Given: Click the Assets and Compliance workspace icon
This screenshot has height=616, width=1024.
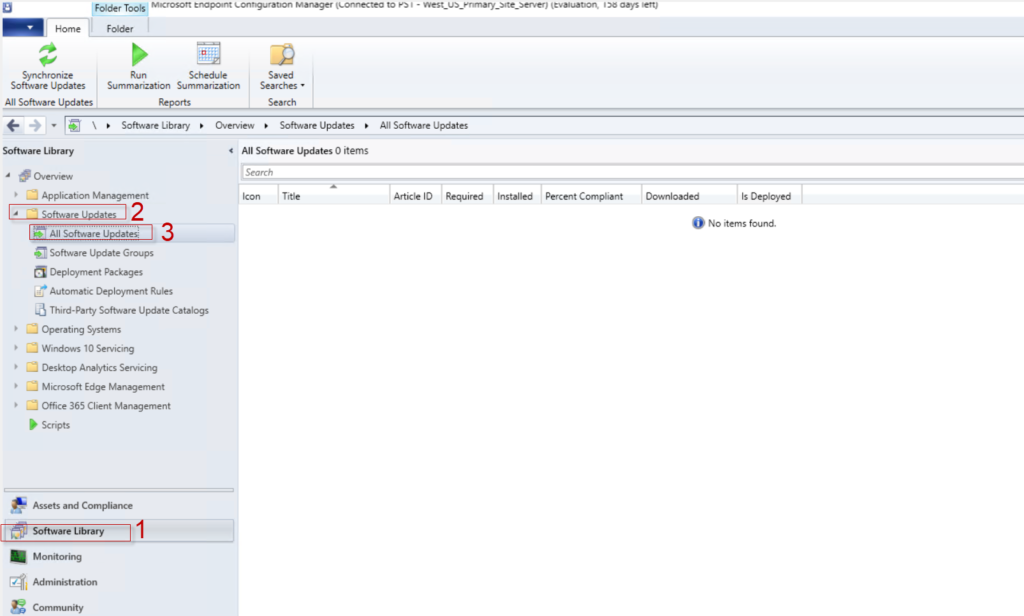Looking at the screenshot, I should [18, 505].
